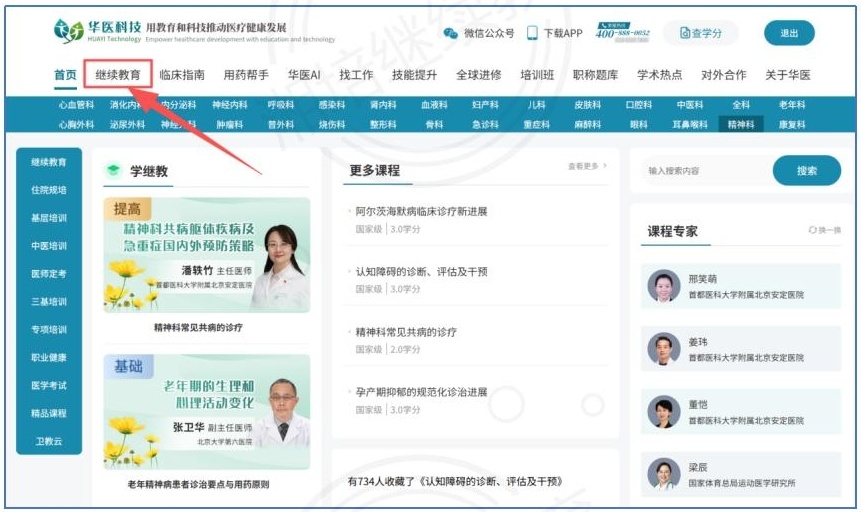This screenshot has height=512, width=861.
Task: Refresh experts with the 换一换 icon
Action: (x=824, y=230)
